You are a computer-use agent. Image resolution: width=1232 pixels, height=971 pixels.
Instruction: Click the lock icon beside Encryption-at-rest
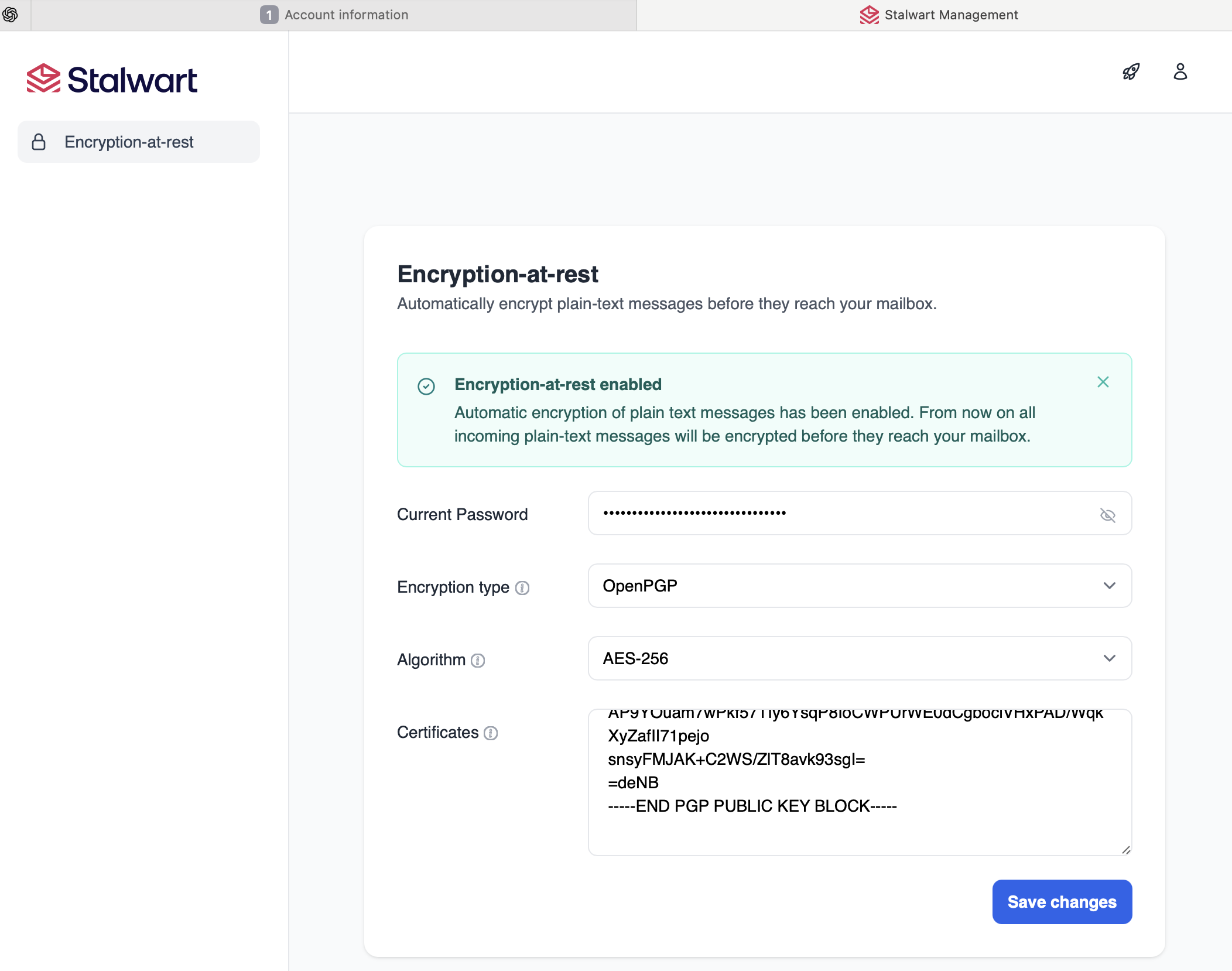39,142
